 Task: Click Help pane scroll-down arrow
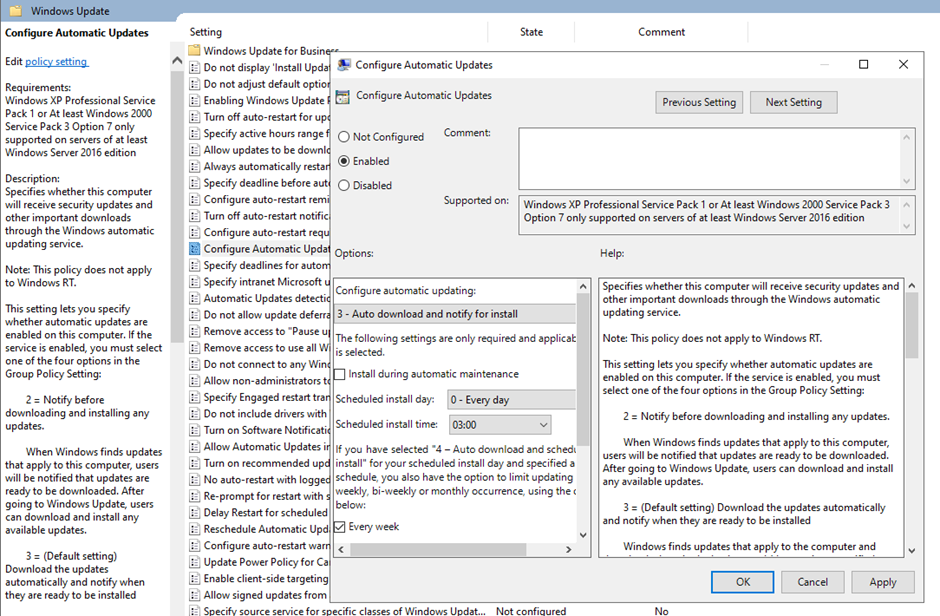(x=912, y=551)
